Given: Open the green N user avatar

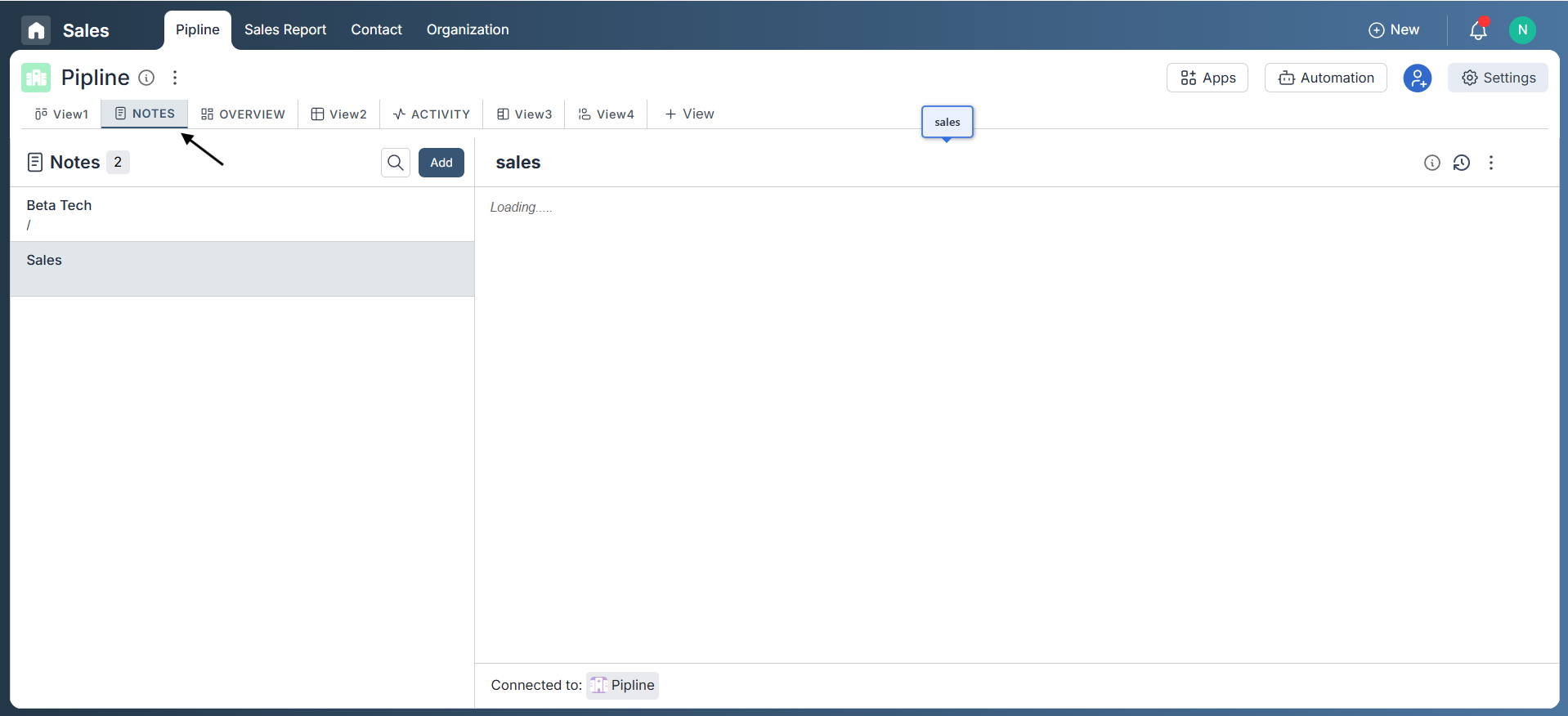Looking at the screenshot, I should (x=1522, y=29).
